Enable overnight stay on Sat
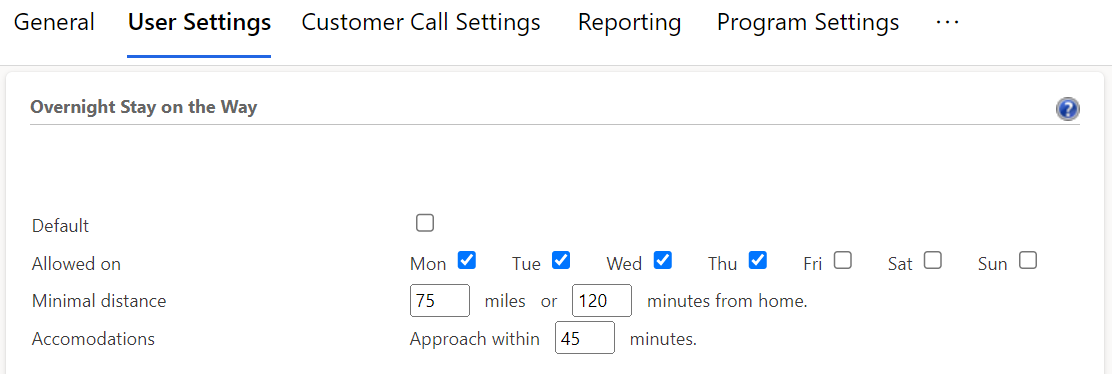 [933, 260]
